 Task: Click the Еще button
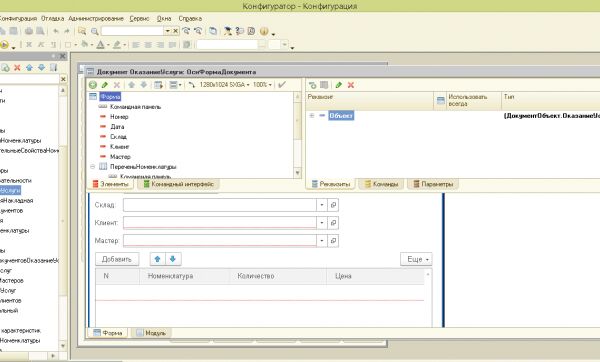click(416, 259)
